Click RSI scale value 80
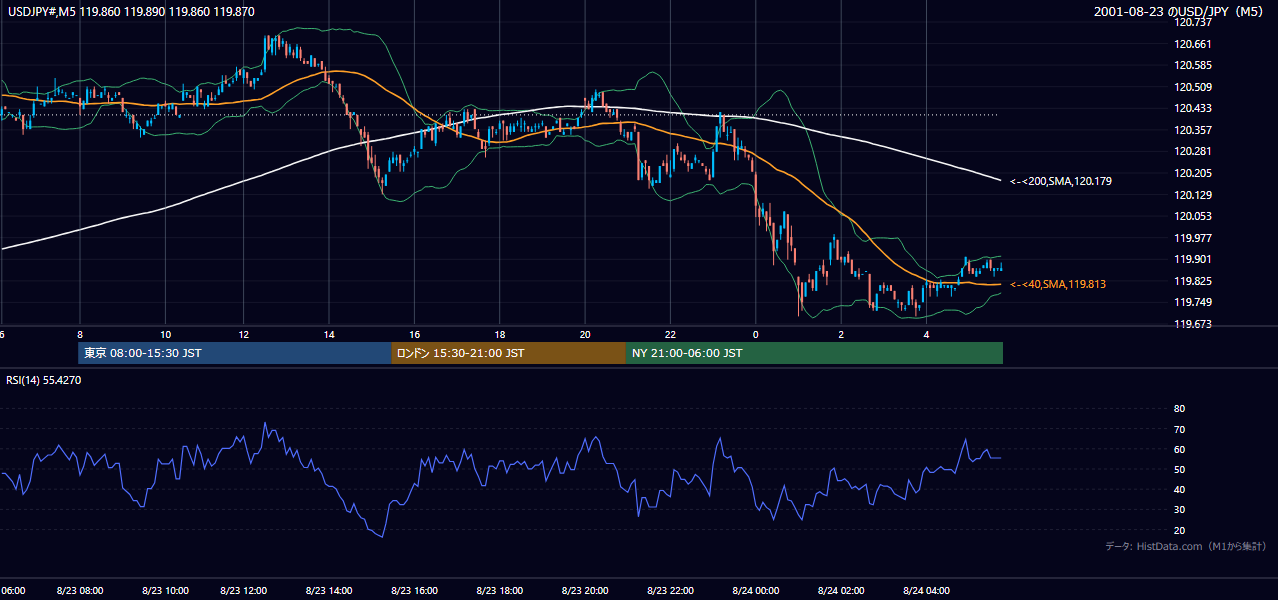The height and width of the screenshot is (600, 1278). click(x=1179, y=409)
